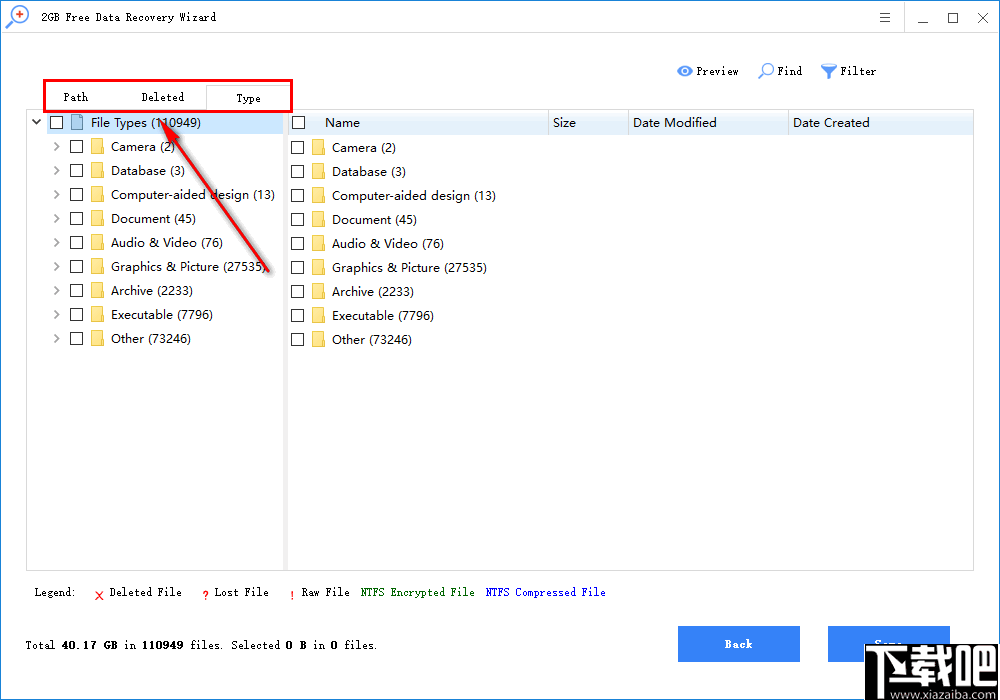Click the Camera folder icon in the tree
Viewport: 1000px width, 700px height.
pyautogui.click(x=97, y=146)
